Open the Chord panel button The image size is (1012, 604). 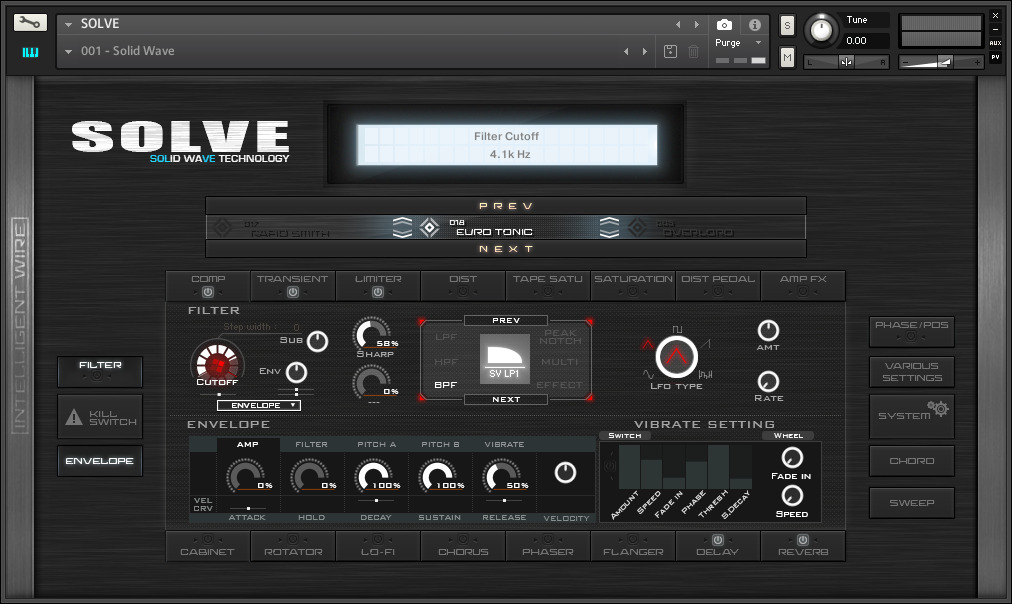tap(911, 461)
